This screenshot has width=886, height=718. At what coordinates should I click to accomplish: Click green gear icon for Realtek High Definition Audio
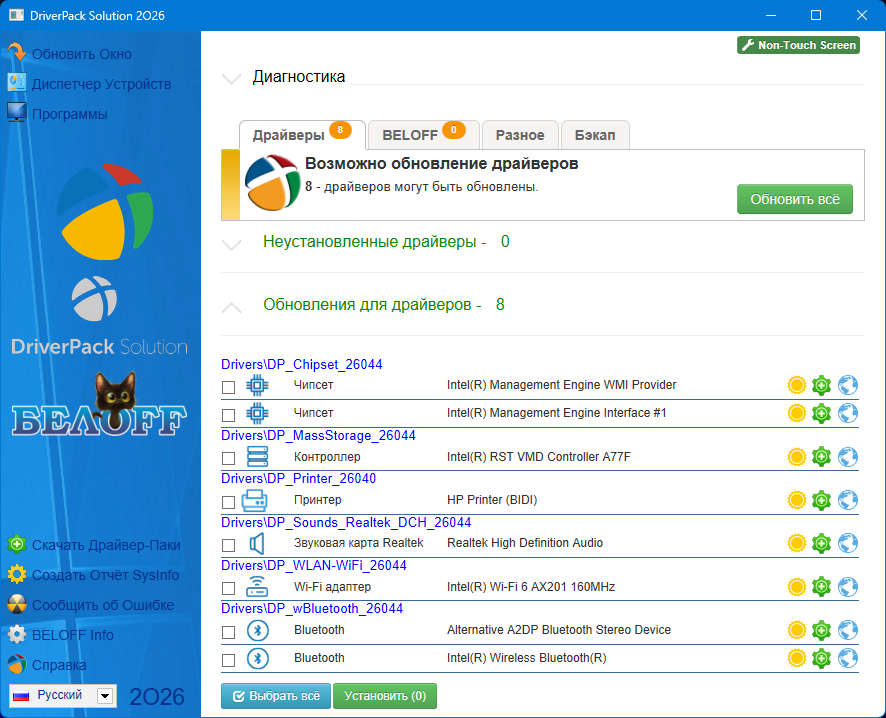[x=821, y=543]
